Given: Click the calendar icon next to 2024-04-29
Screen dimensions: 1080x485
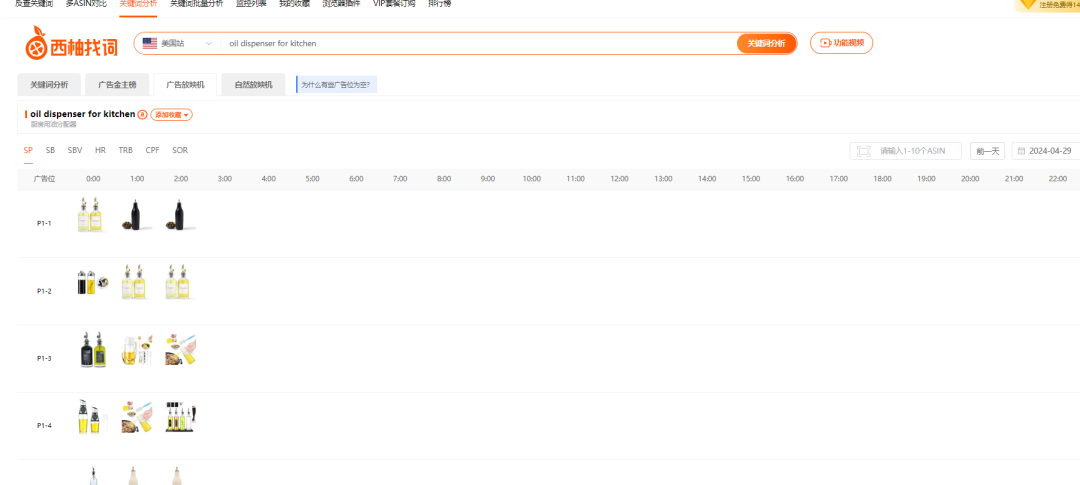Looking at the screenshot, I should pos(1021,151).
